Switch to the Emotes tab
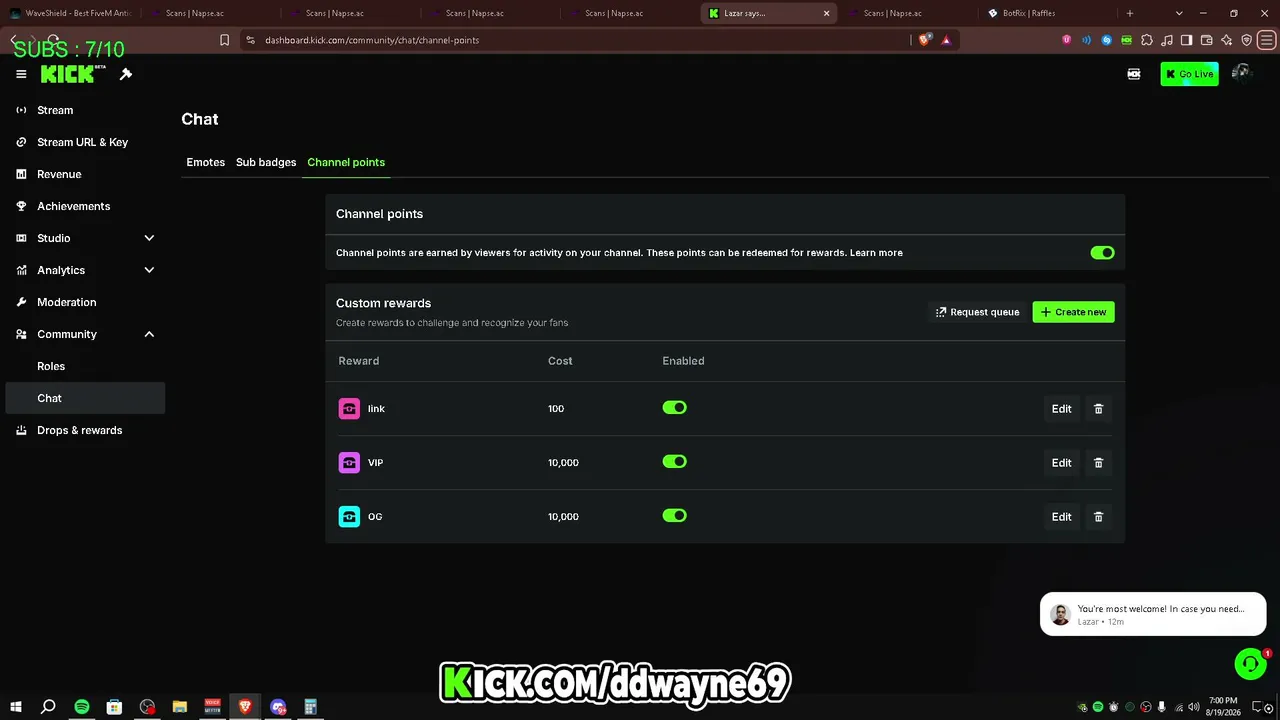The width and height of the screenshot is (1280, 720). click(206, 162)
